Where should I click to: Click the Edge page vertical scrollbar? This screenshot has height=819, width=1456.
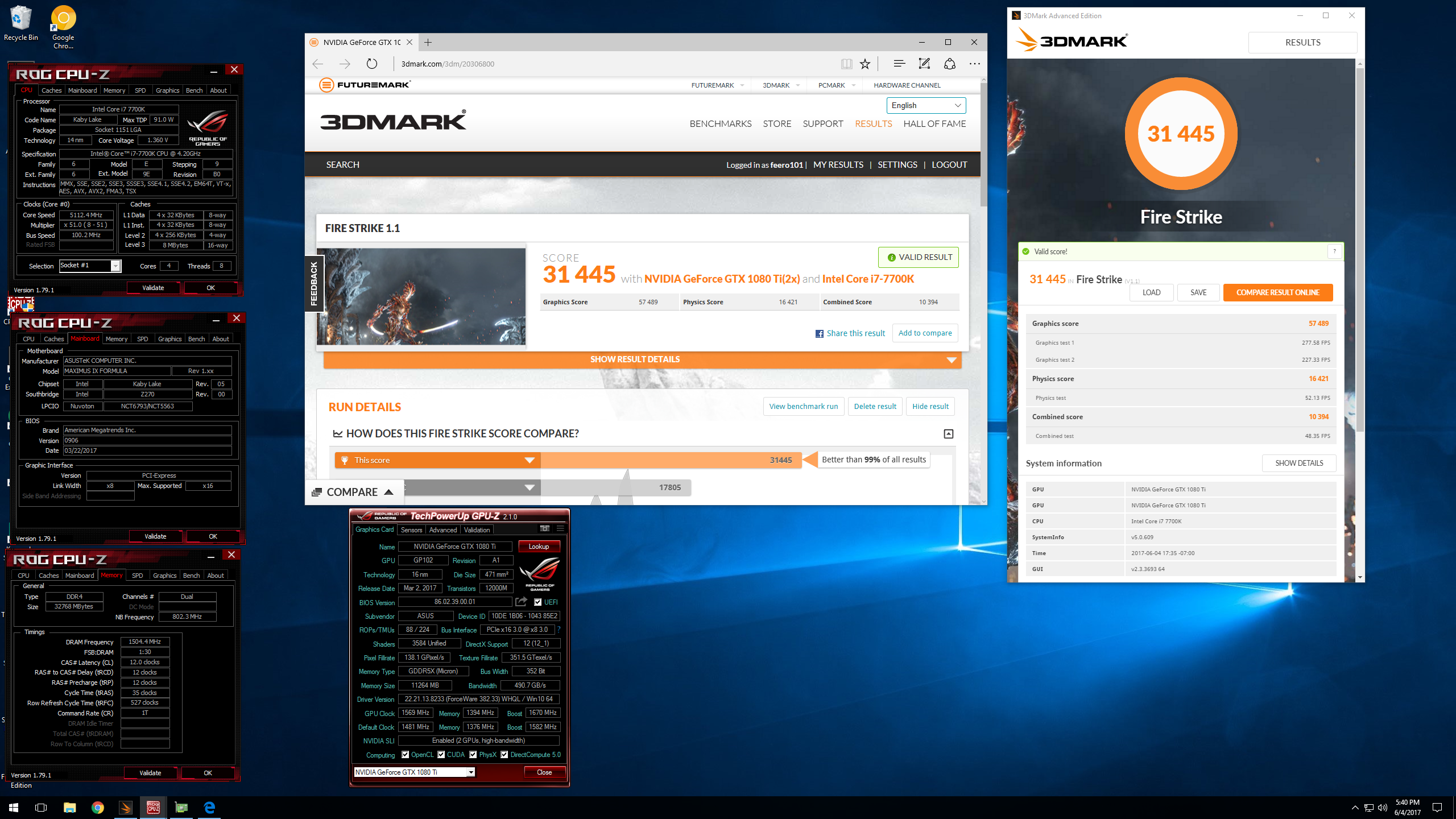983,145
